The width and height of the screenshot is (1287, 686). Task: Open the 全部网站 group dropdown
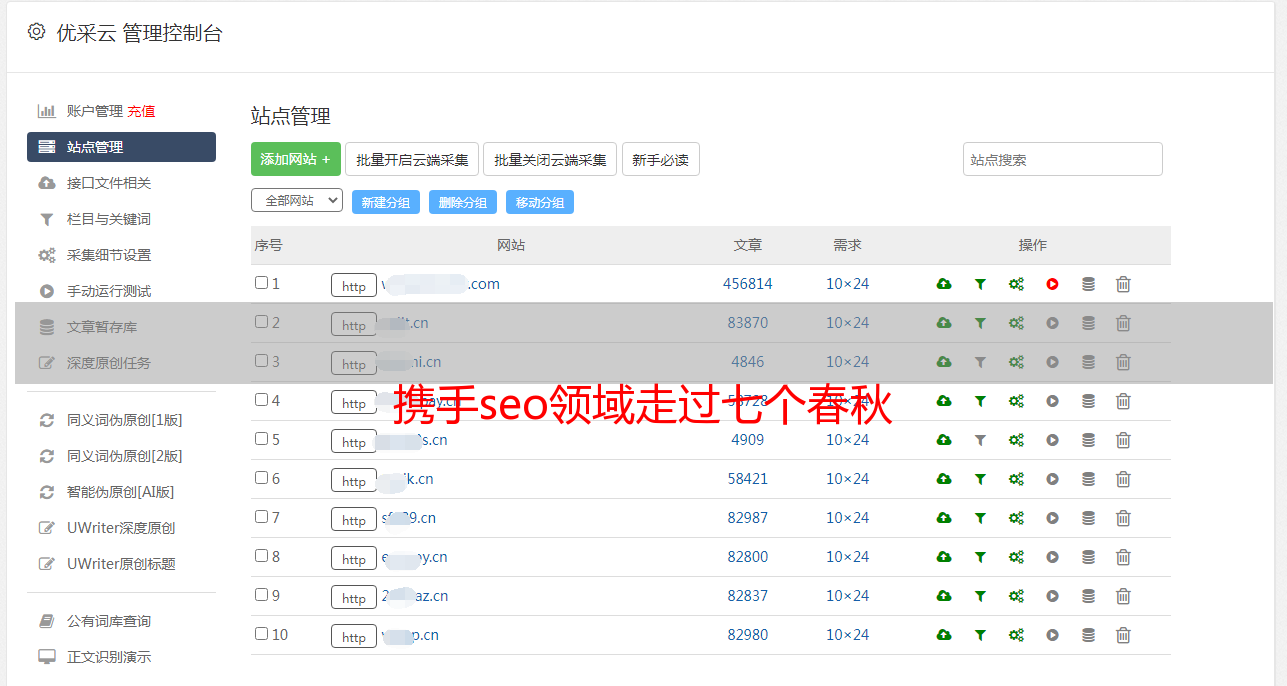pos(297,201)
